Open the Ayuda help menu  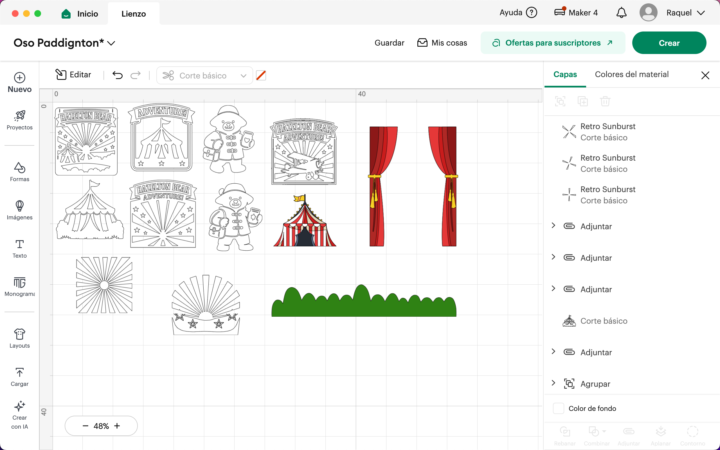click(x=518, y=13)
